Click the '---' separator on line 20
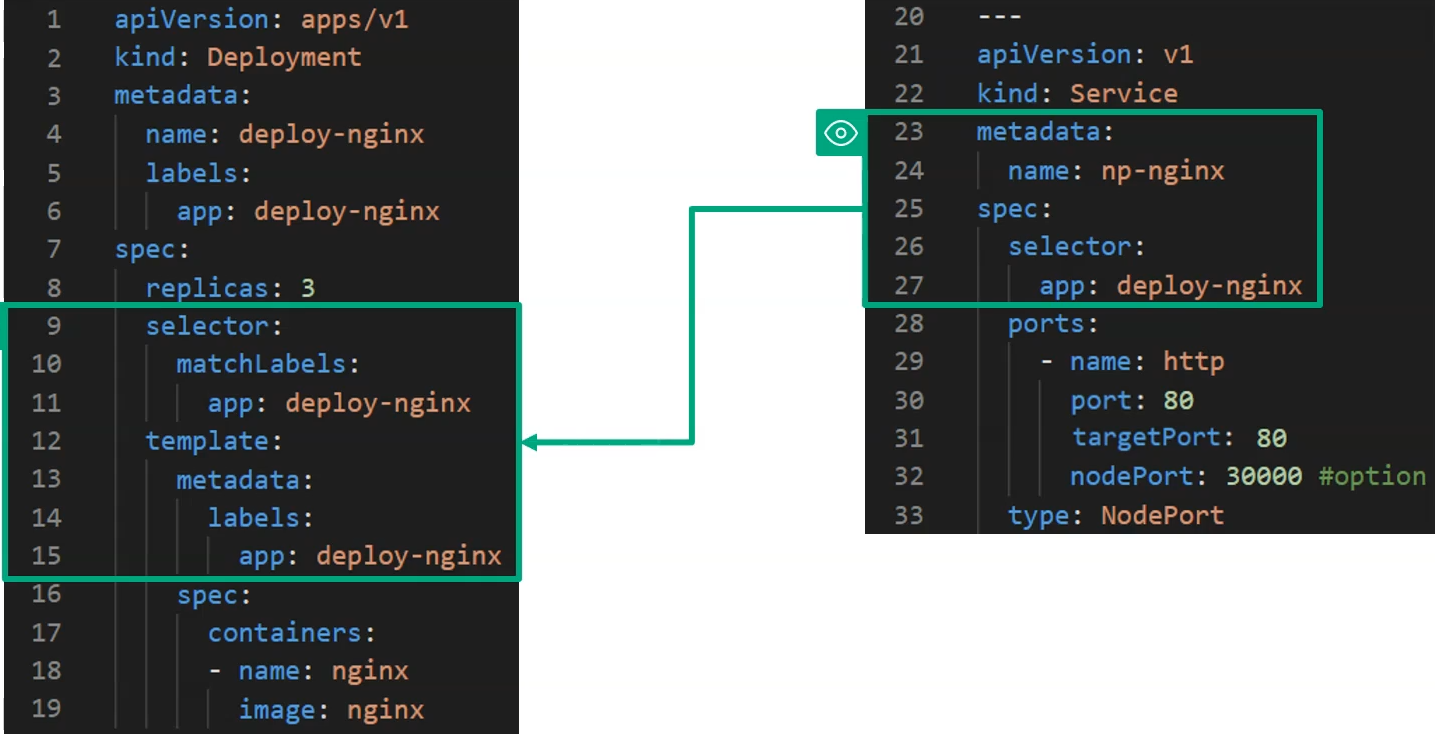The height and width of the screenshot is (734, 1435). pyautogui.click(x=1000, y=17)
